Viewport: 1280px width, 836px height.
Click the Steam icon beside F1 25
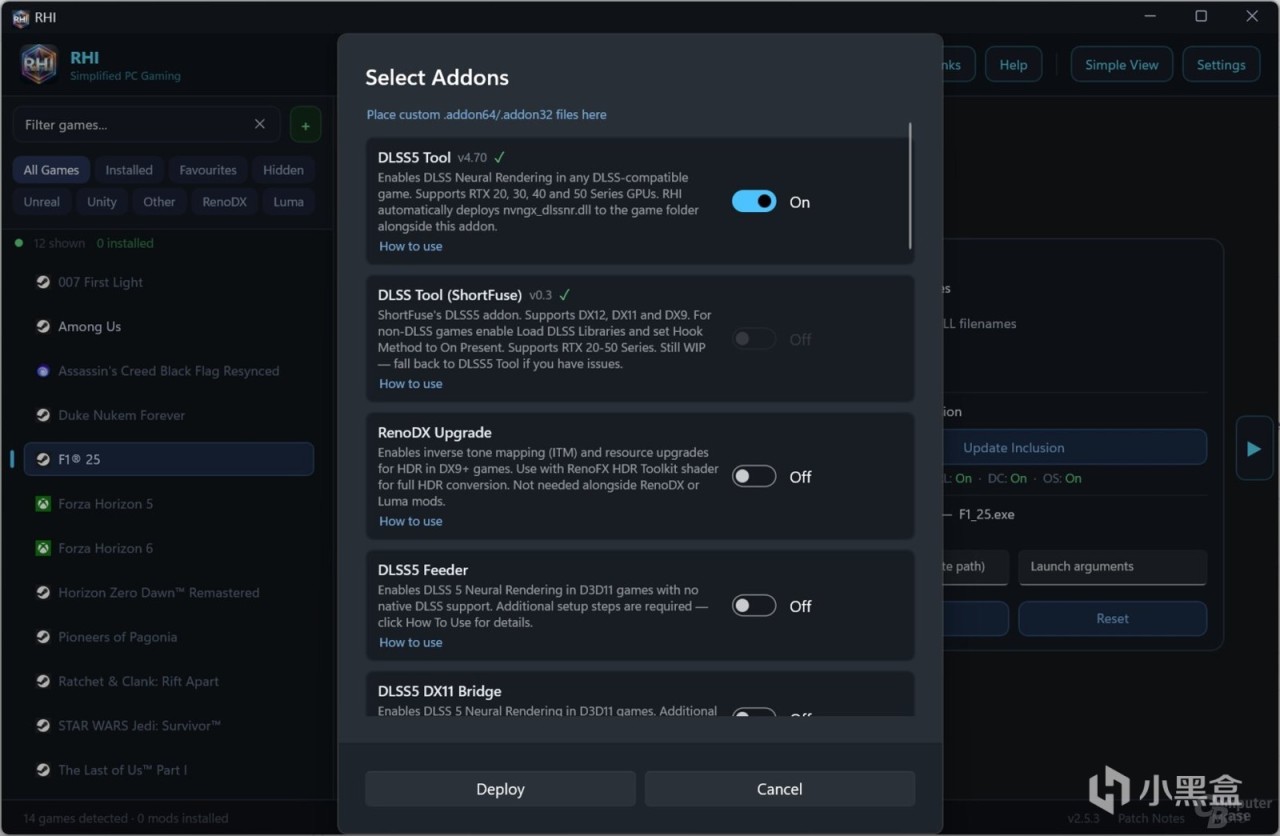tap(43, 460)
